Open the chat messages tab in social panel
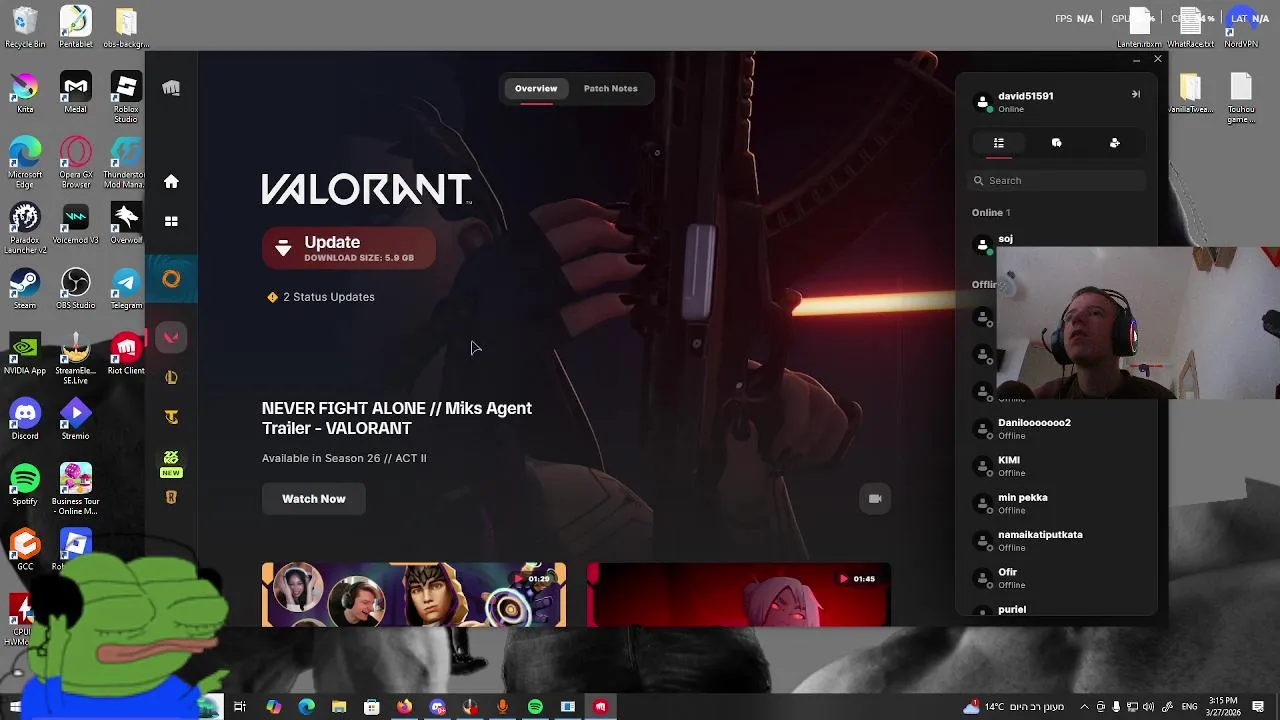The image size is (1280, 720). click(1056, 143)
